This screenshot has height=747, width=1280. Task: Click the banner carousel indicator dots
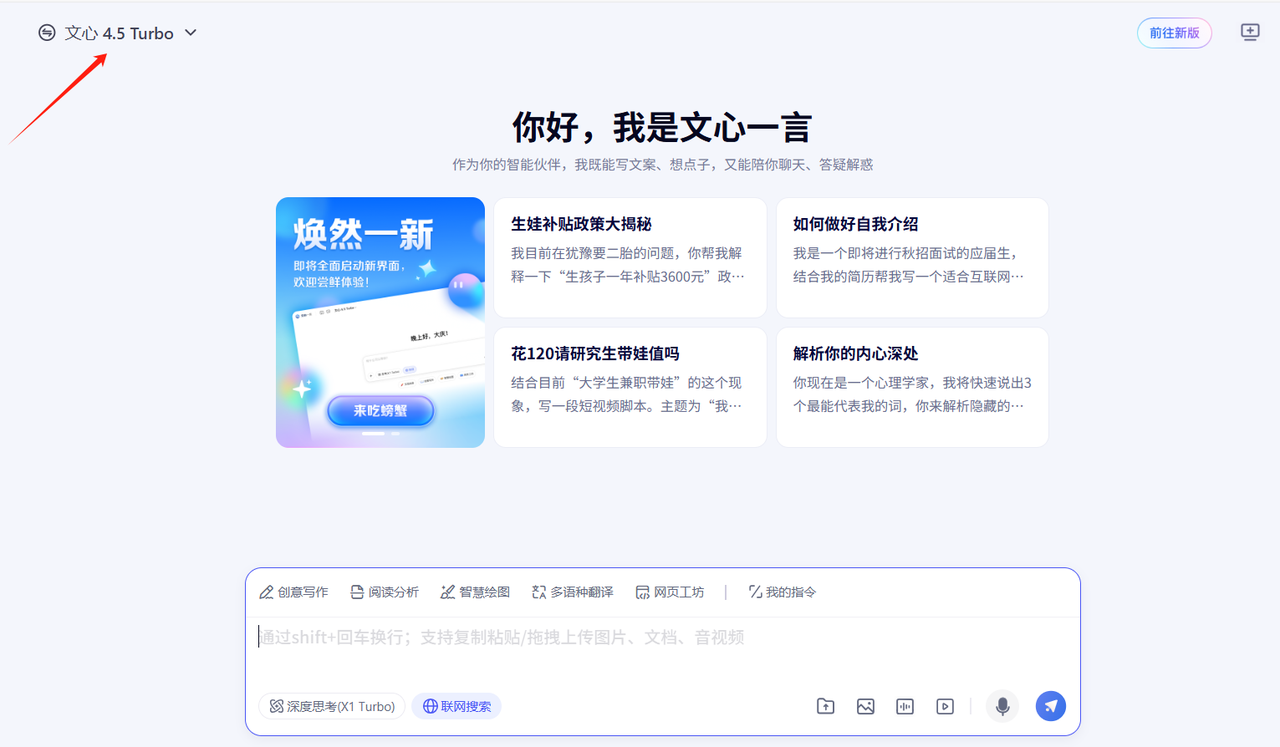[x=380, y=434]
